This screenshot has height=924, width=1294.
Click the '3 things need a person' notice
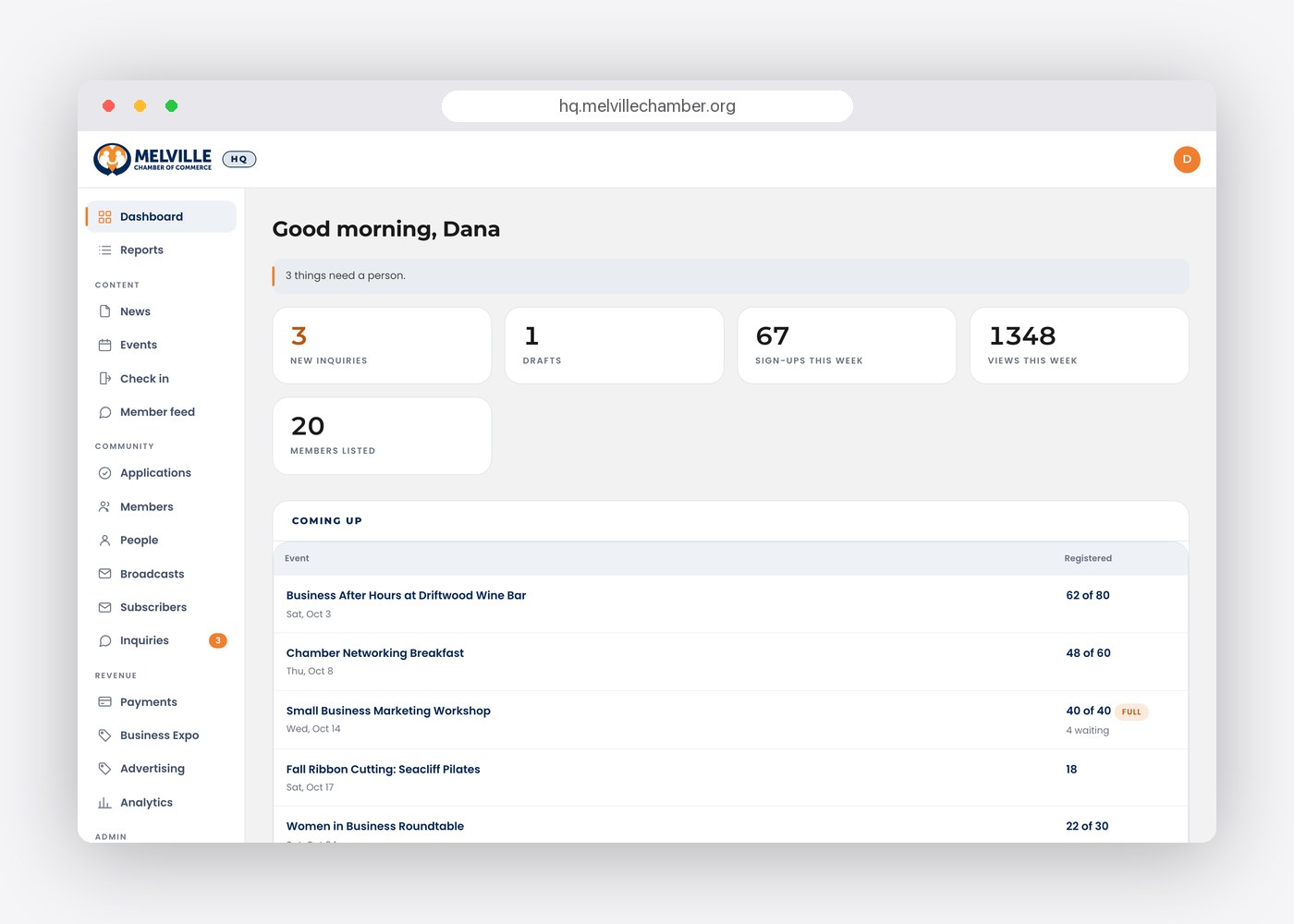731,276
